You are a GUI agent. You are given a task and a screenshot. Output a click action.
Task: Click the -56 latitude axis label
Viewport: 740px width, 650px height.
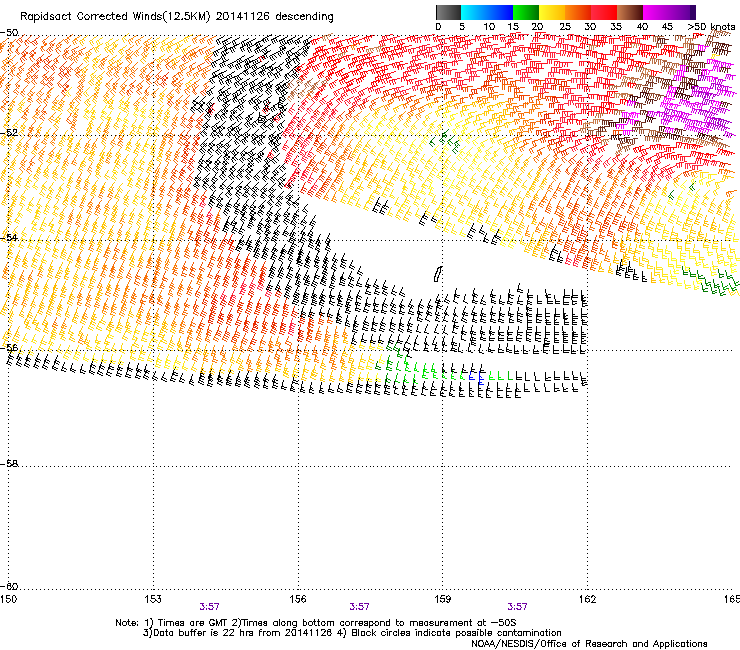[10, 347]
